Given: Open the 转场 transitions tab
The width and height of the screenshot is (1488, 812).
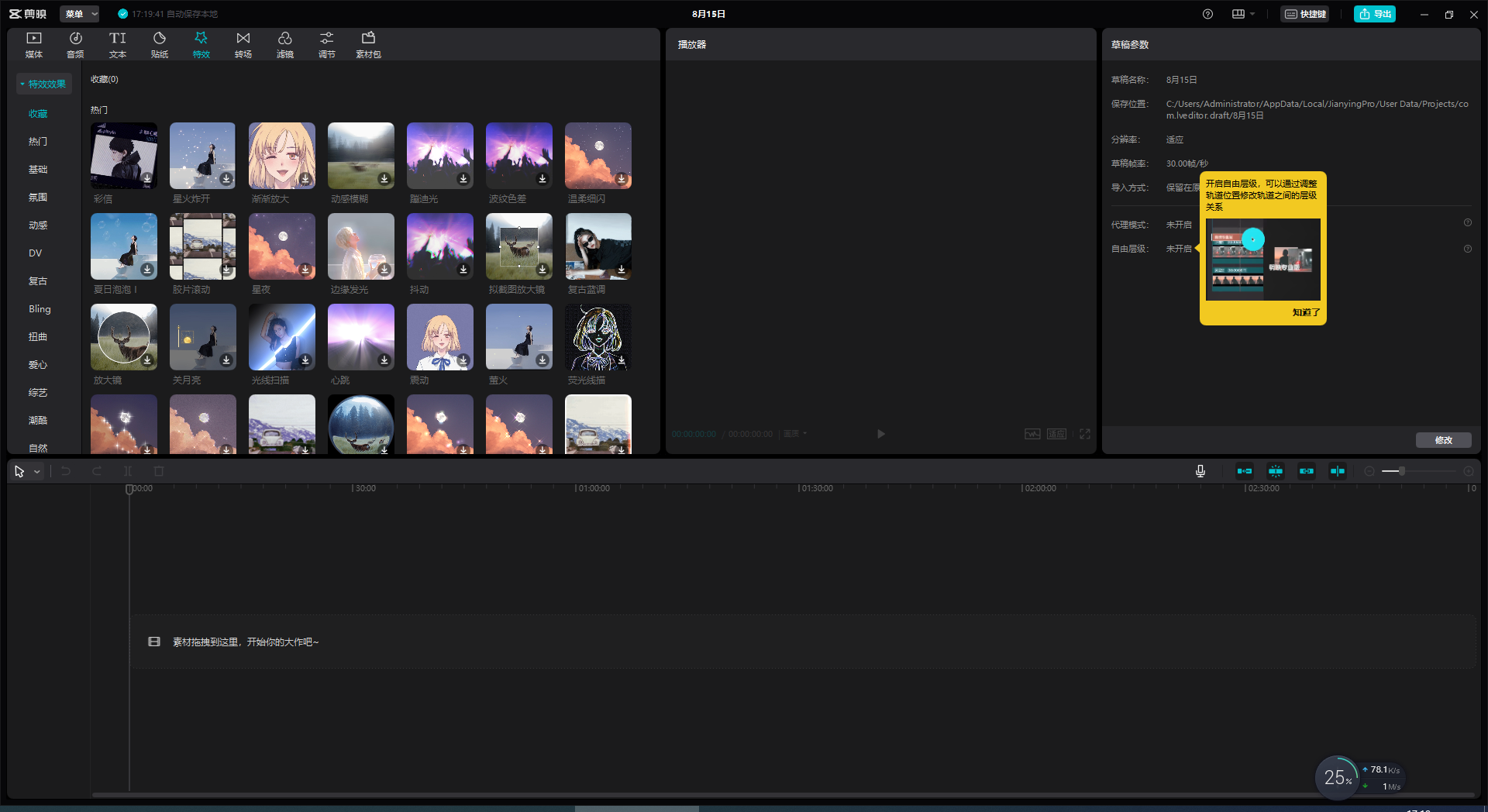Looking at the screenshot, I should [x=243, y=45].
